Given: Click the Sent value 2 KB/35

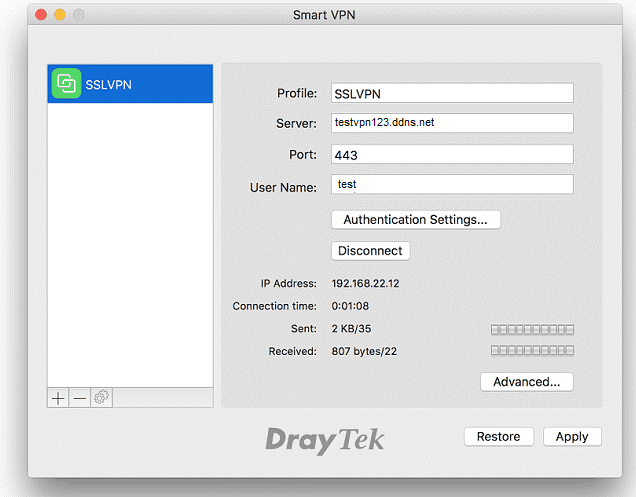Looking at the screenshot, I should click(x=351, y=329).
